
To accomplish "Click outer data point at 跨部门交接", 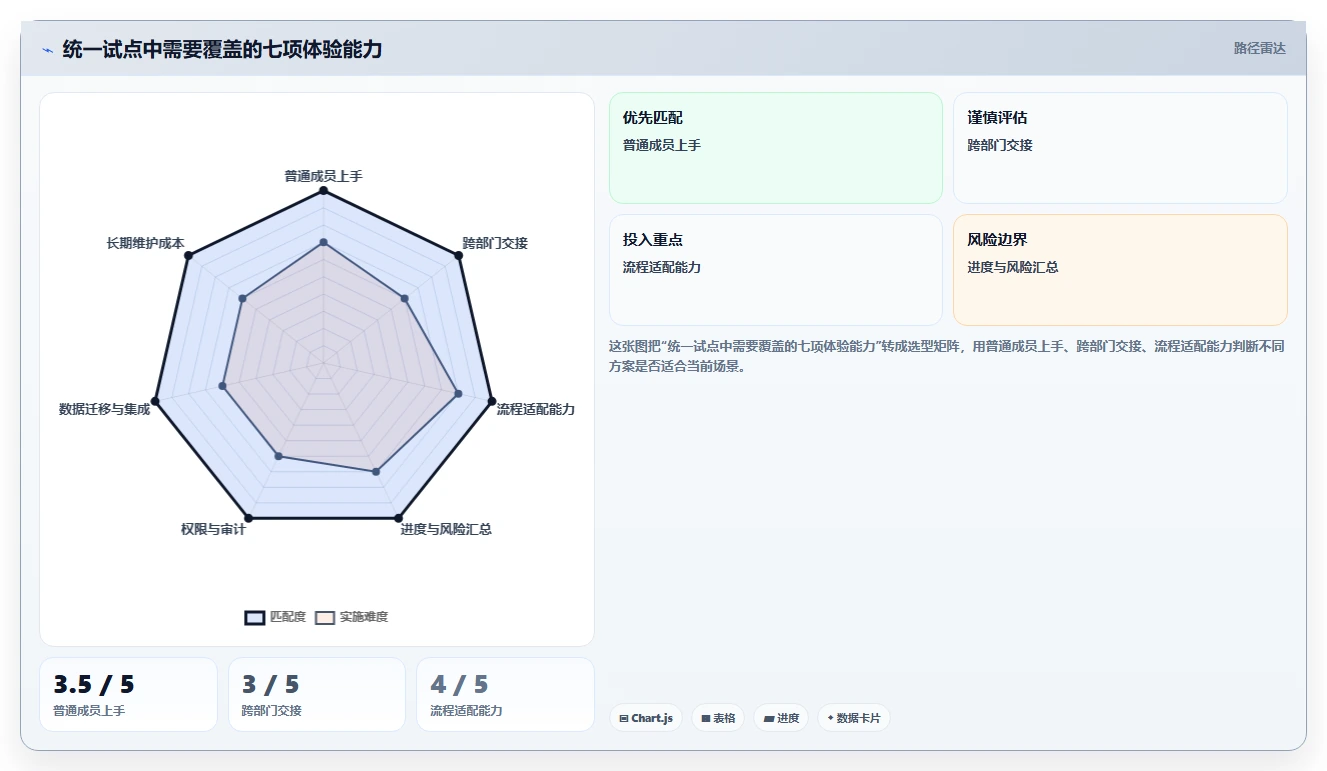I will (x=459, y=256).
